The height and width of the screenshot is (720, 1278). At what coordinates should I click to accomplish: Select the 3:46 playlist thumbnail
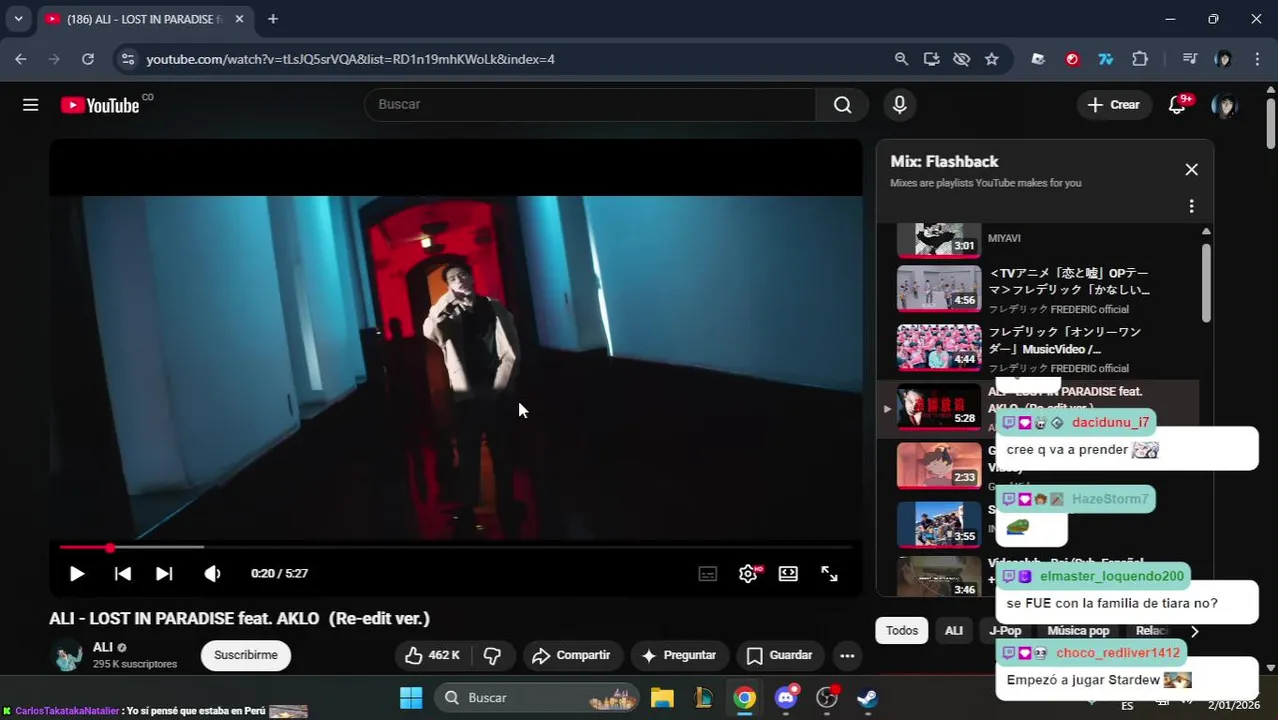pyautogui.click(x=939, y=577)
